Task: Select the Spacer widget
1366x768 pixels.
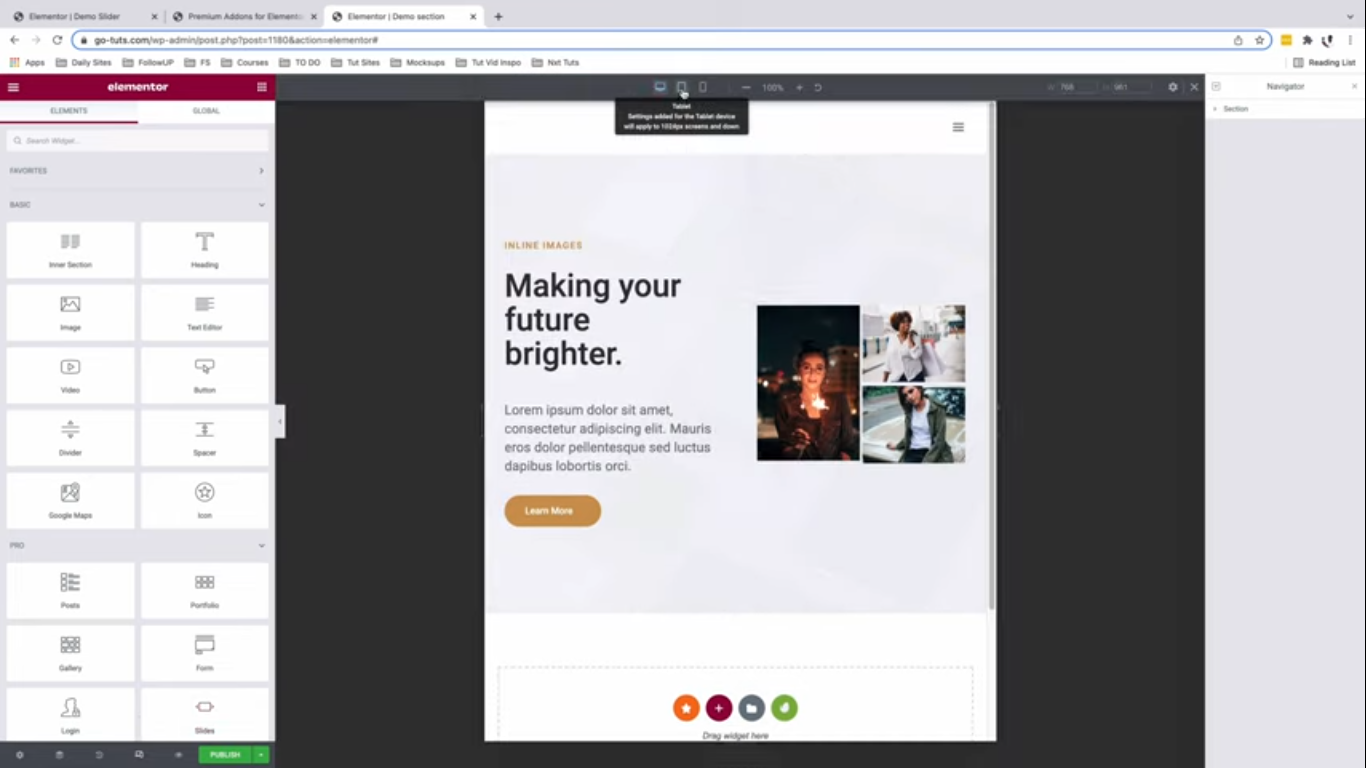Action: (205, 438)
